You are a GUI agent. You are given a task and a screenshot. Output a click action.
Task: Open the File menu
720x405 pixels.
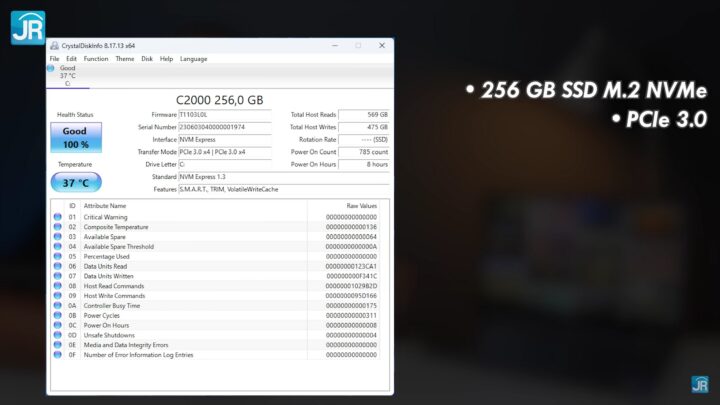54,59
